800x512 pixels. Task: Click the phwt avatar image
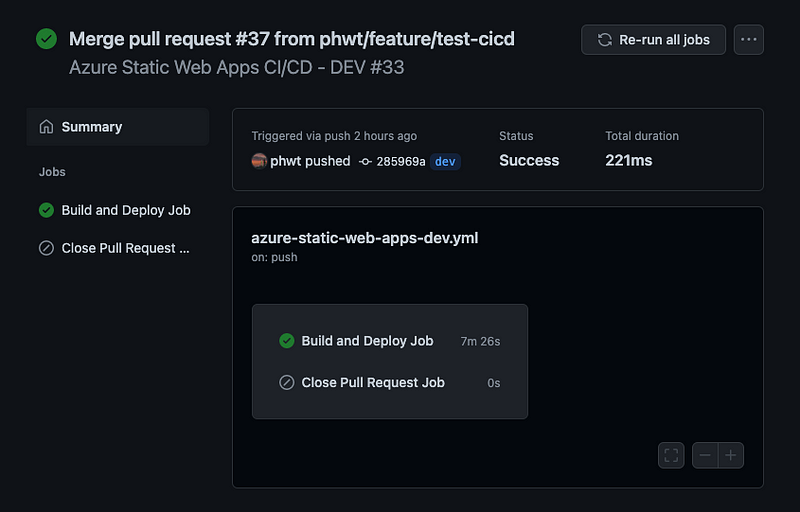(x=259, y=161)
